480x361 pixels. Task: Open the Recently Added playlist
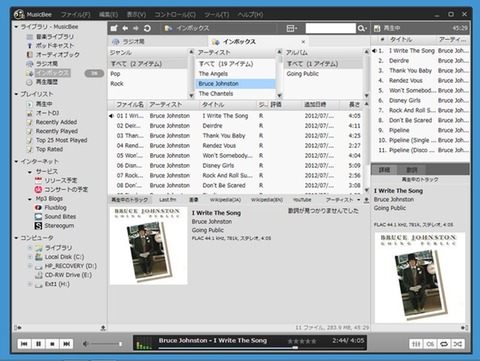(x=56, y=122)
